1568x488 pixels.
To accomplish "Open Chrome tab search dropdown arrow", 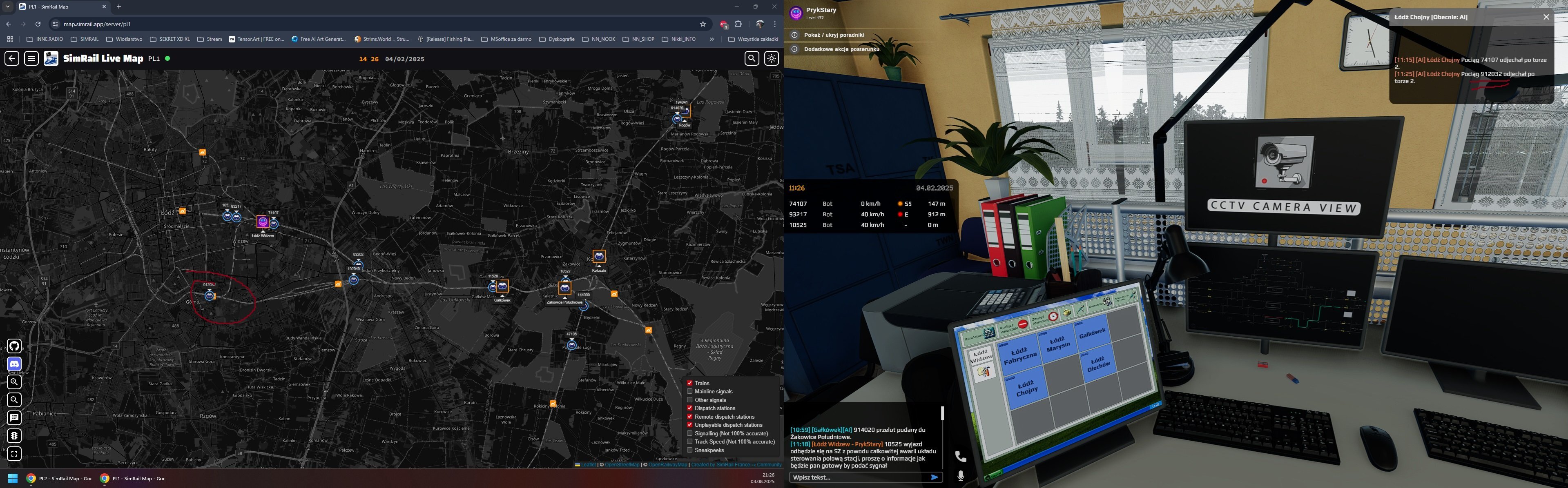I will coord(8,7).
